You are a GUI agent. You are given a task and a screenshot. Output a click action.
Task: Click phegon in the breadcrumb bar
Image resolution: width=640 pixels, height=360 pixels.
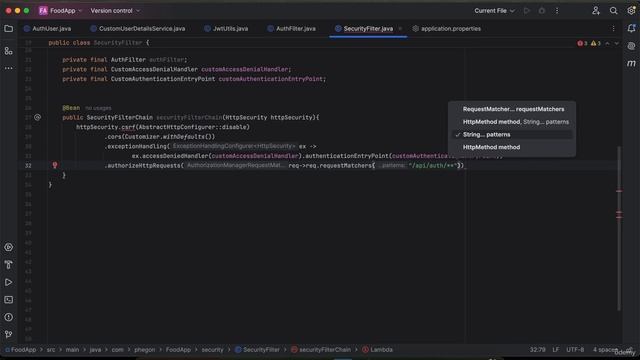click(144, 350)
